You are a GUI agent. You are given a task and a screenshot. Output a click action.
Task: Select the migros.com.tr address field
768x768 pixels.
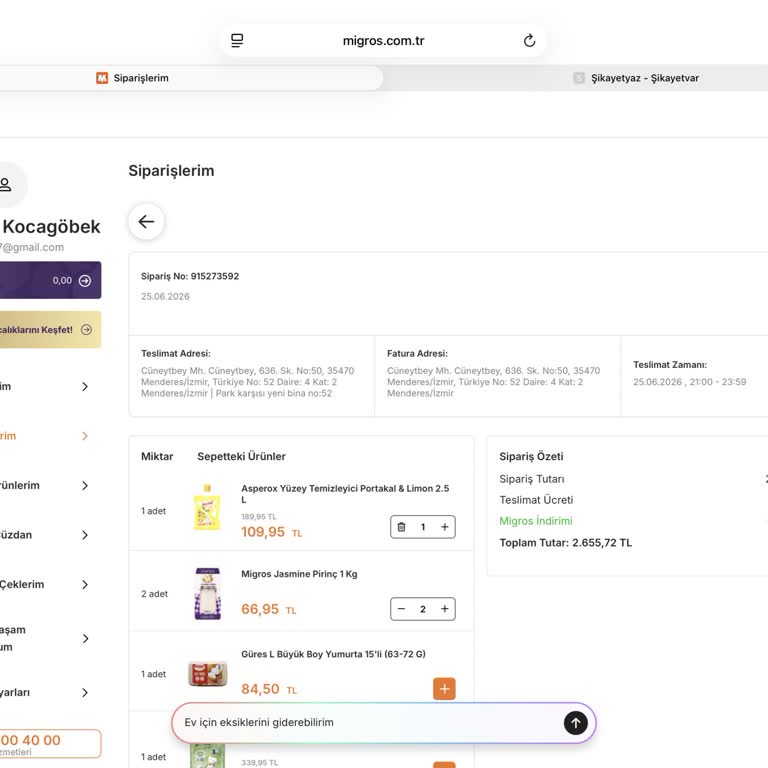tap(383, 41)
